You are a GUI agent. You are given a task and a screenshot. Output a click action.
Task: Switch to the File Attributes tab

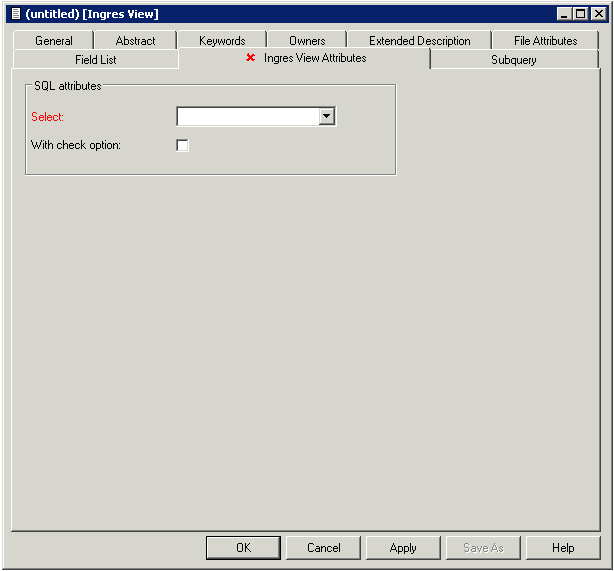coord(545,41)
